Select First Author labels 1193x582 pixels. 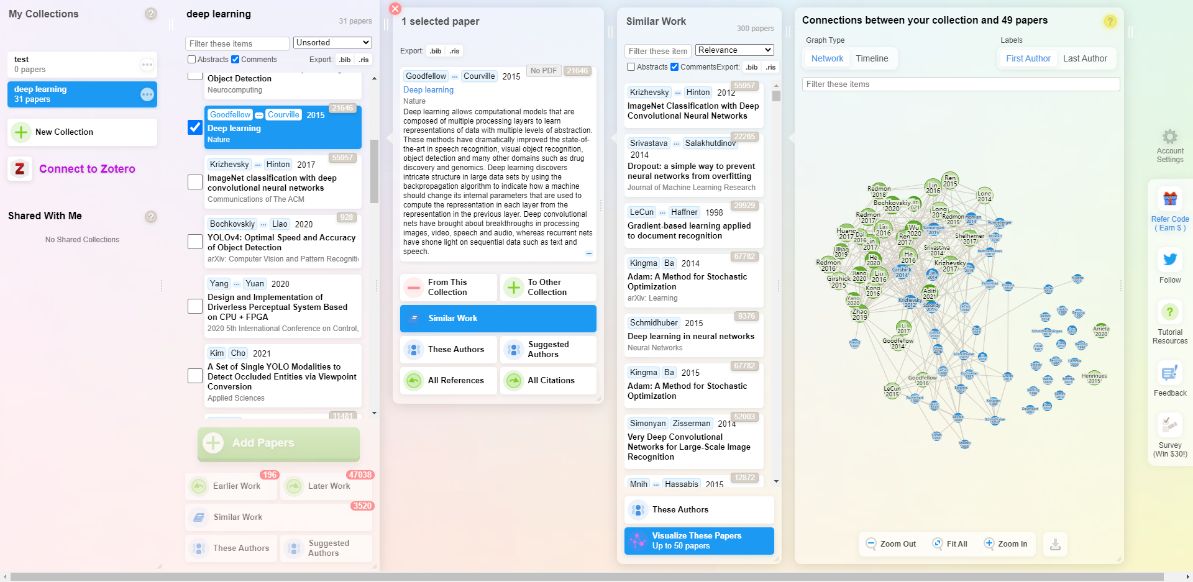point(1028,59)
